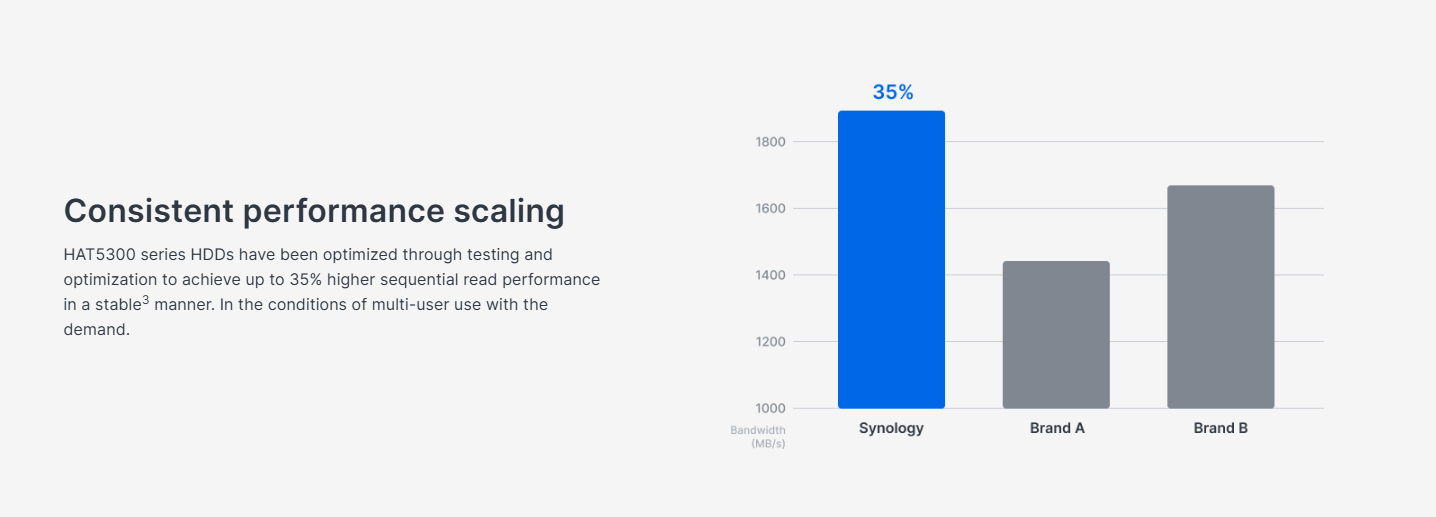This screenshot has width=1436, height=517.
Task: Click the 1800 y-axis value
Action: [770, 142]
